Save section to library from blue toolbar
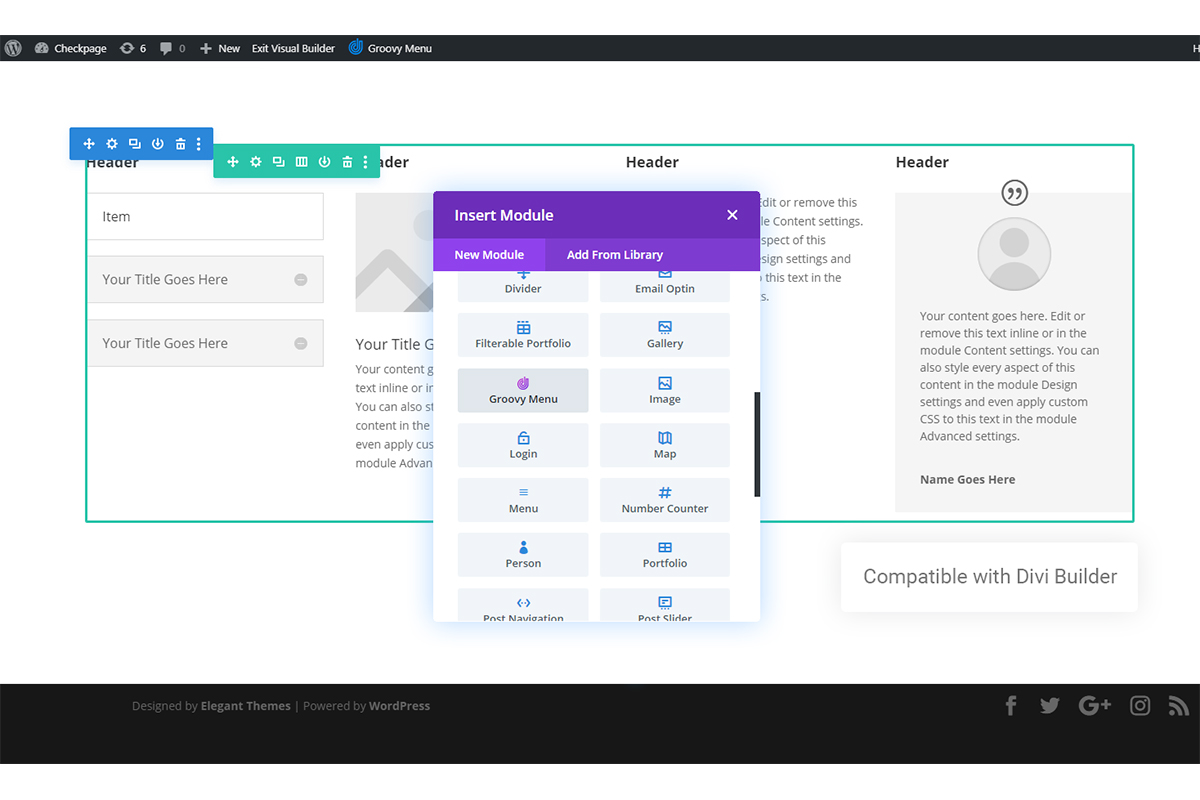Screen dimensions: 1200x800 [x=158, y=144]
